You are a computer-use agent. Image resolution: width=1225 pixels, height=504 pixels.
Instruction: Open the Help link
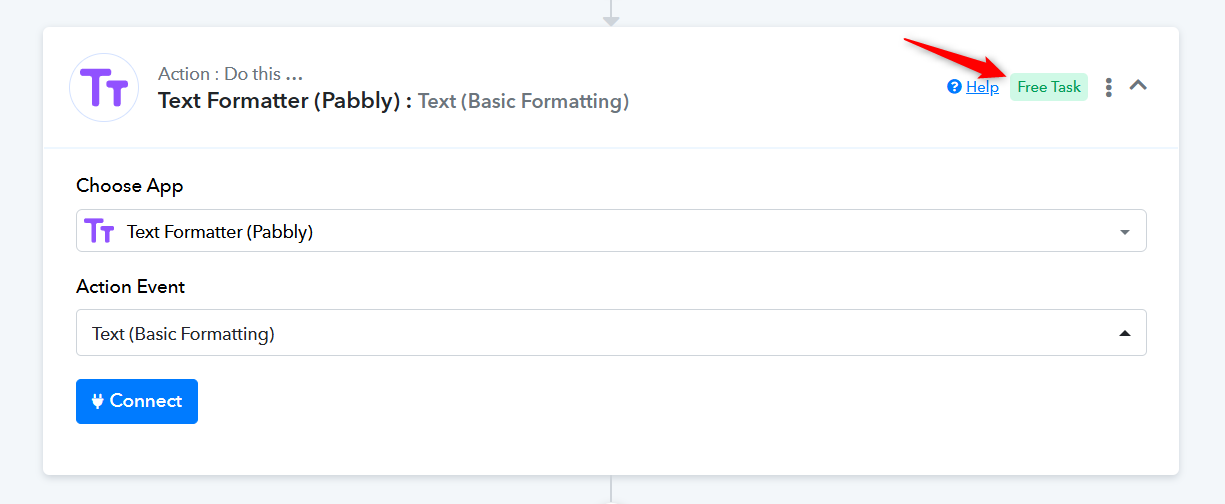pyautogui.click(x=982, y=87)
